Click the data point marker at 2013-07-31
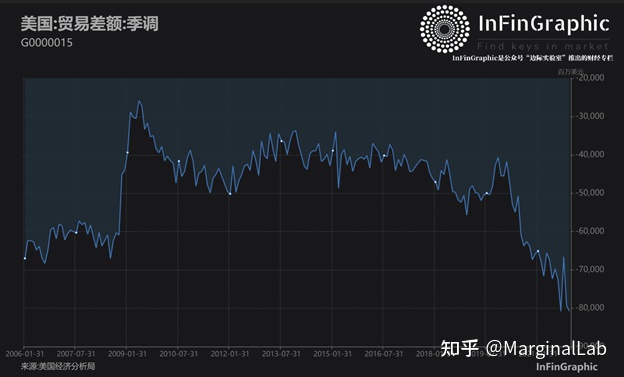624x377 pixels. tap(281, 141)
